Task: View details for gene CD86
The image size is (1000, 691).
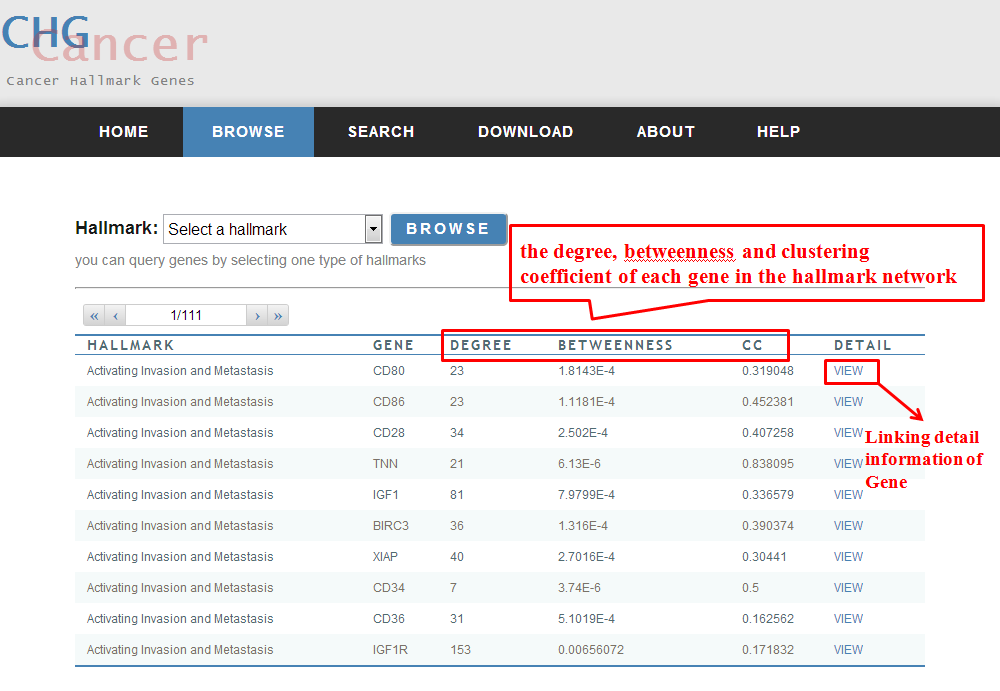Action: pyautogui.click(x=848, y=402)
